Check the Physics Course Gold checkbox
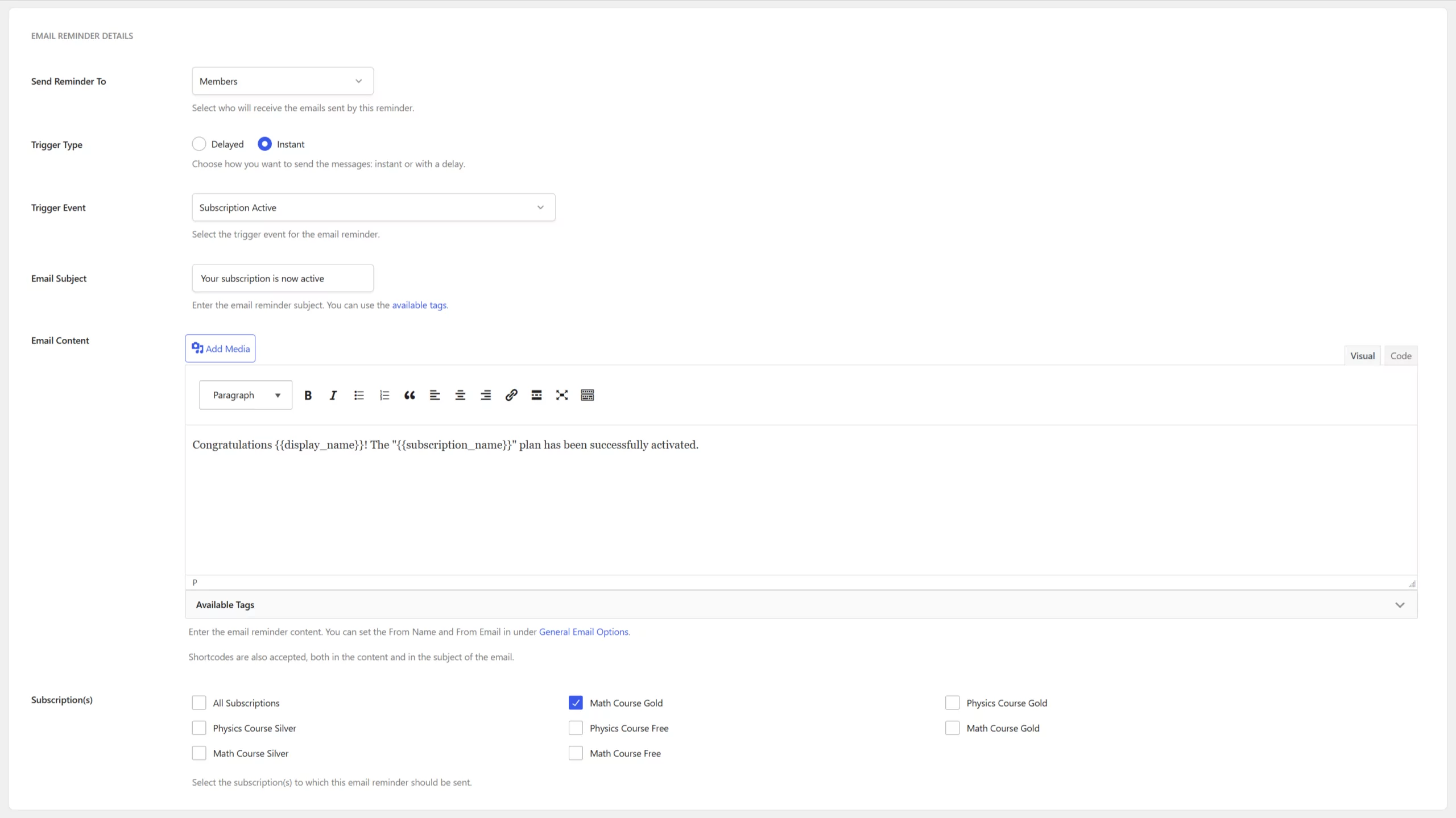 click(953, 703)
